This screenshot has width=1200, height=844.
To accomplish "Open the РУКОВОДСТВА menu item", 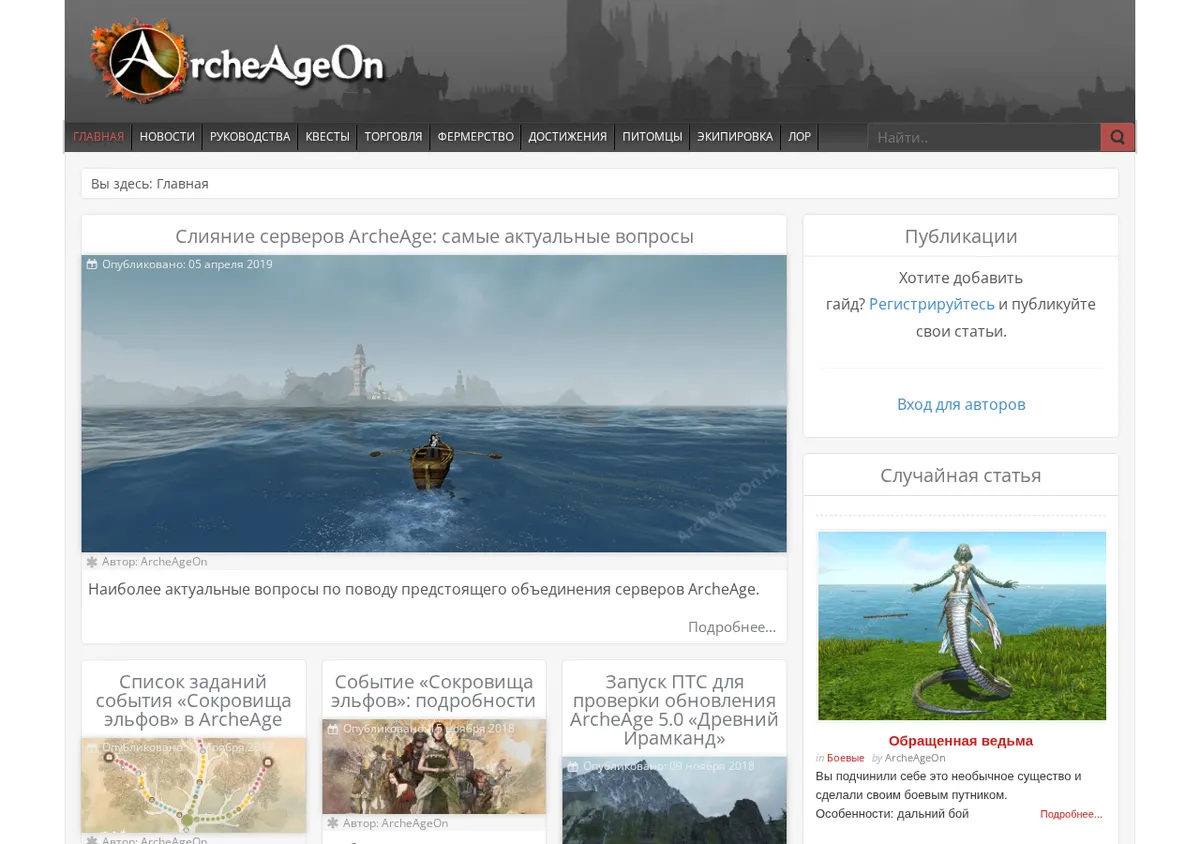I will [250, 137].
